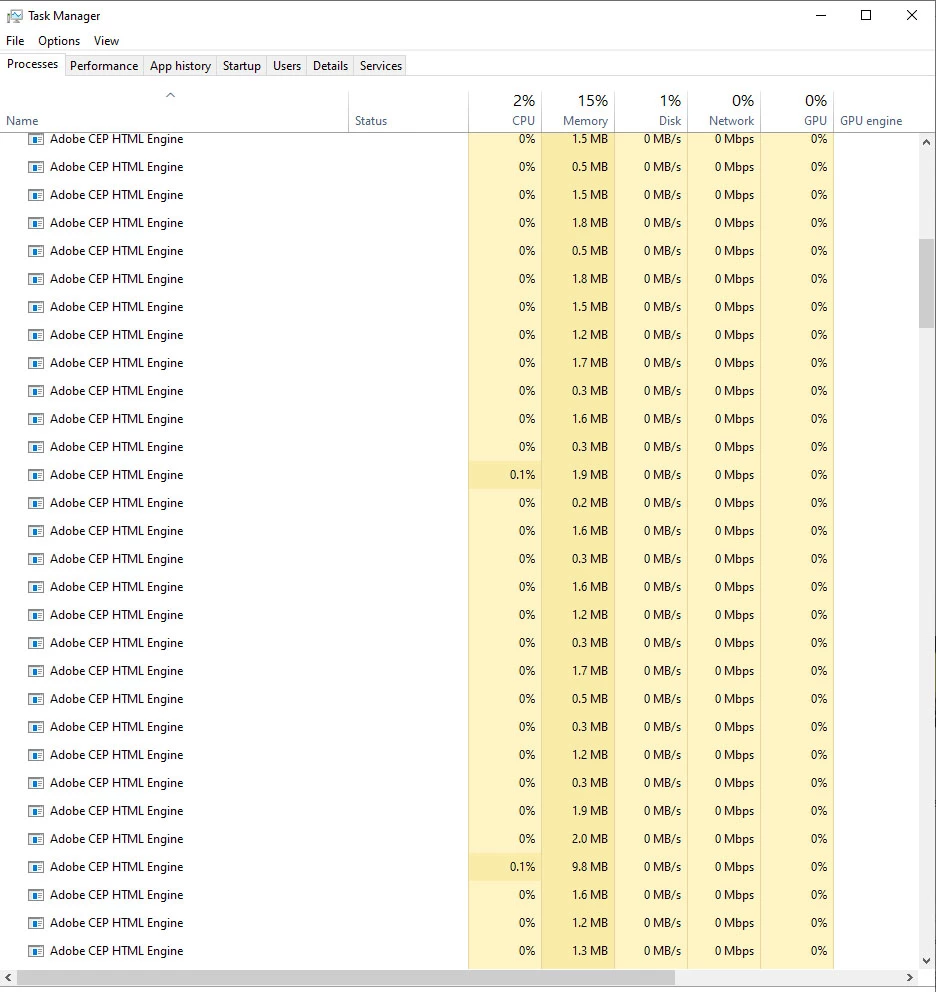The height and width of the screenshot is (992, 936).
Task: Click the horizontal scrollbar left arrow
Action: [8, 977]
